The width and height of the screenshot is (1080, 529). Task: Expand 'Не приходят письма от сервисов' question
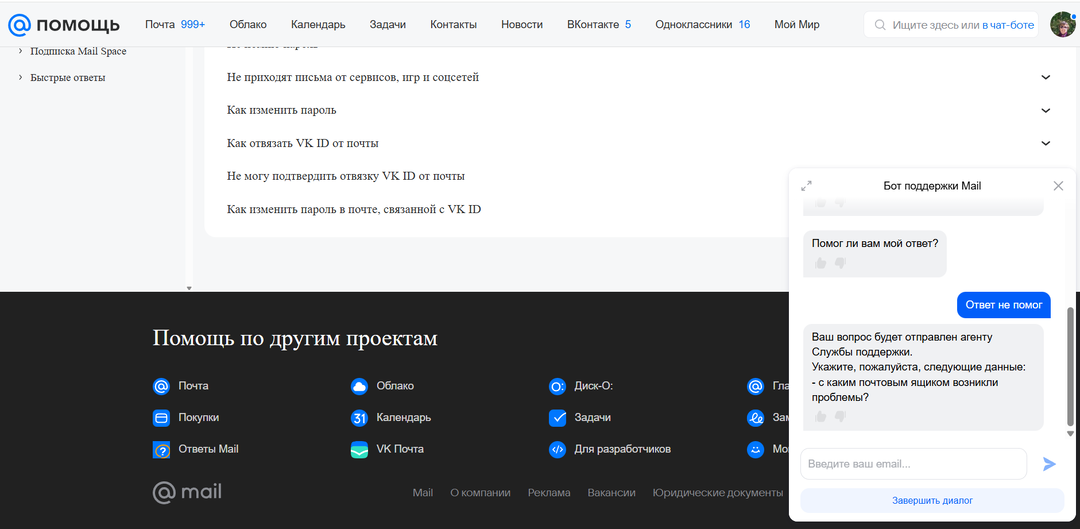point(1046,77)
